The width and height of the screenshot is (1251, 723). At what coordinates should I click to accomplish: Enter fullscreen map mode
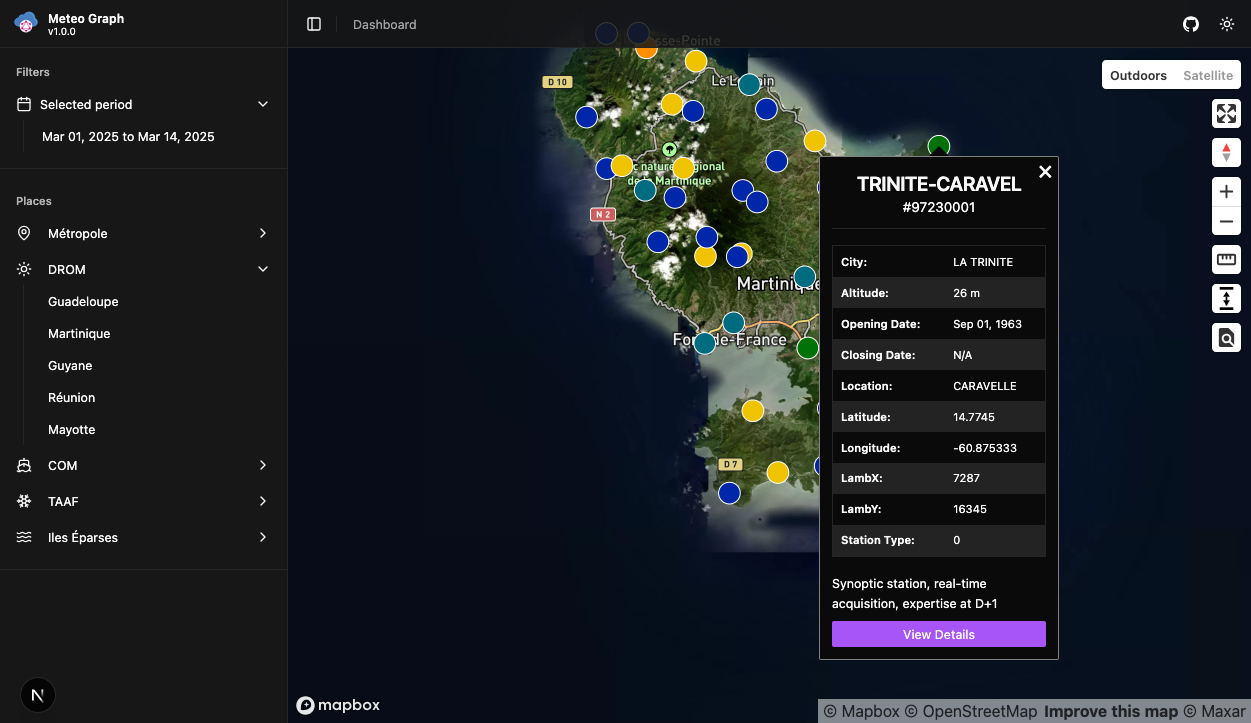pyautogui.click(x=1226, y=113)
